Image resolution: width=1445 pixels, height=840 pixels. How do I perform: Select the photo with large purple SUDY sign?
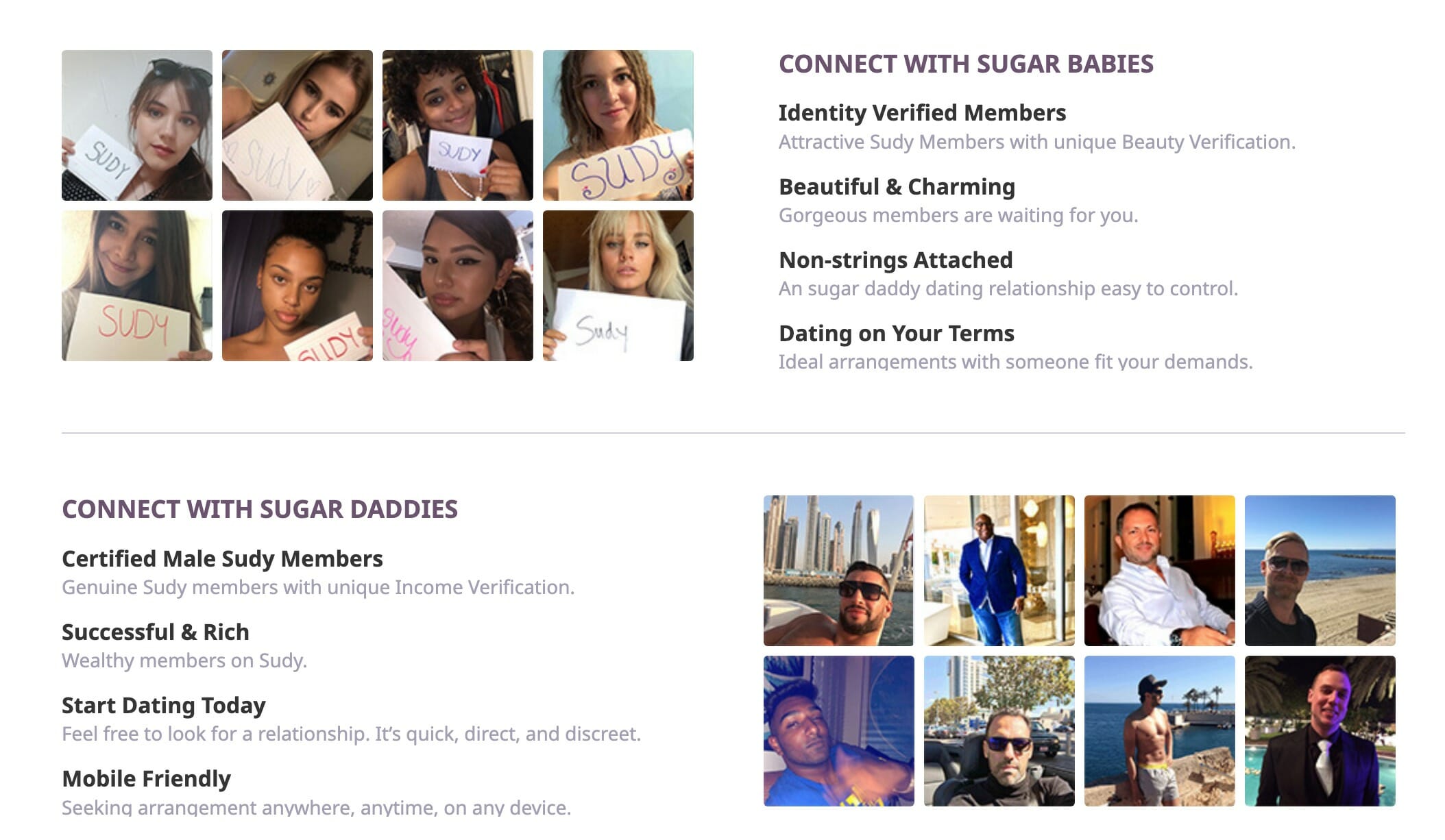tap(618, 125)
